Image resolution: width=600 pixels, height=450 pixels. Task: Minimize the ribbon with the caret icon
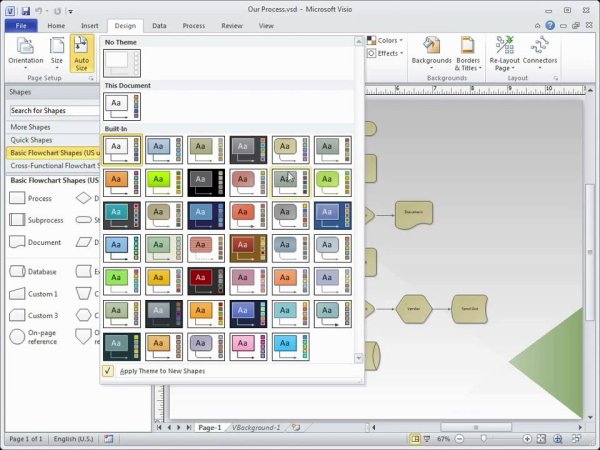pyautogui.click(x=538, y=26)
